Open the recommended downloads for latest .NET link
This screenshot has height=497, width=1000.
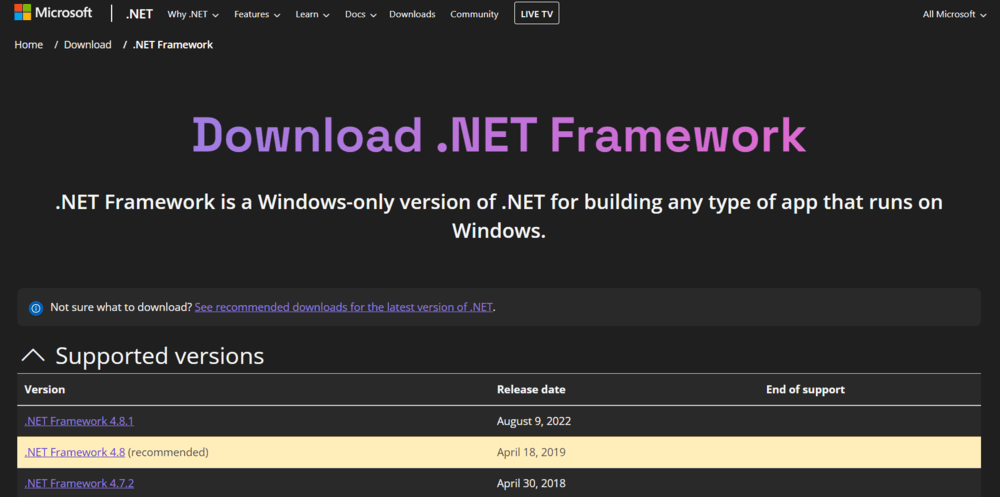(343, 307)
